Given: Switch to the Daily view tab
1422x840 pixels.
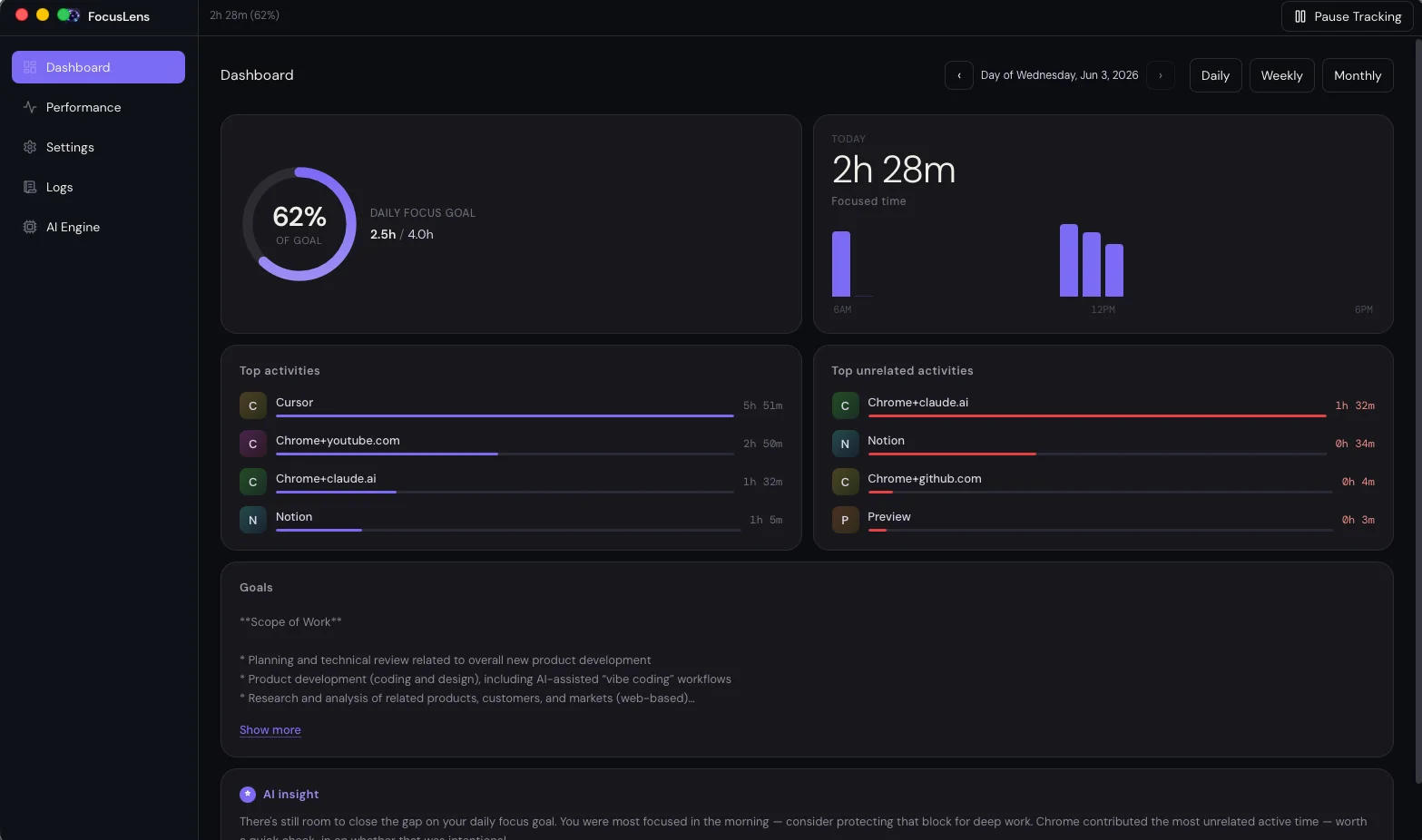Looking at the screenshot, I should pyautogui.click(x=1215, y=75).
